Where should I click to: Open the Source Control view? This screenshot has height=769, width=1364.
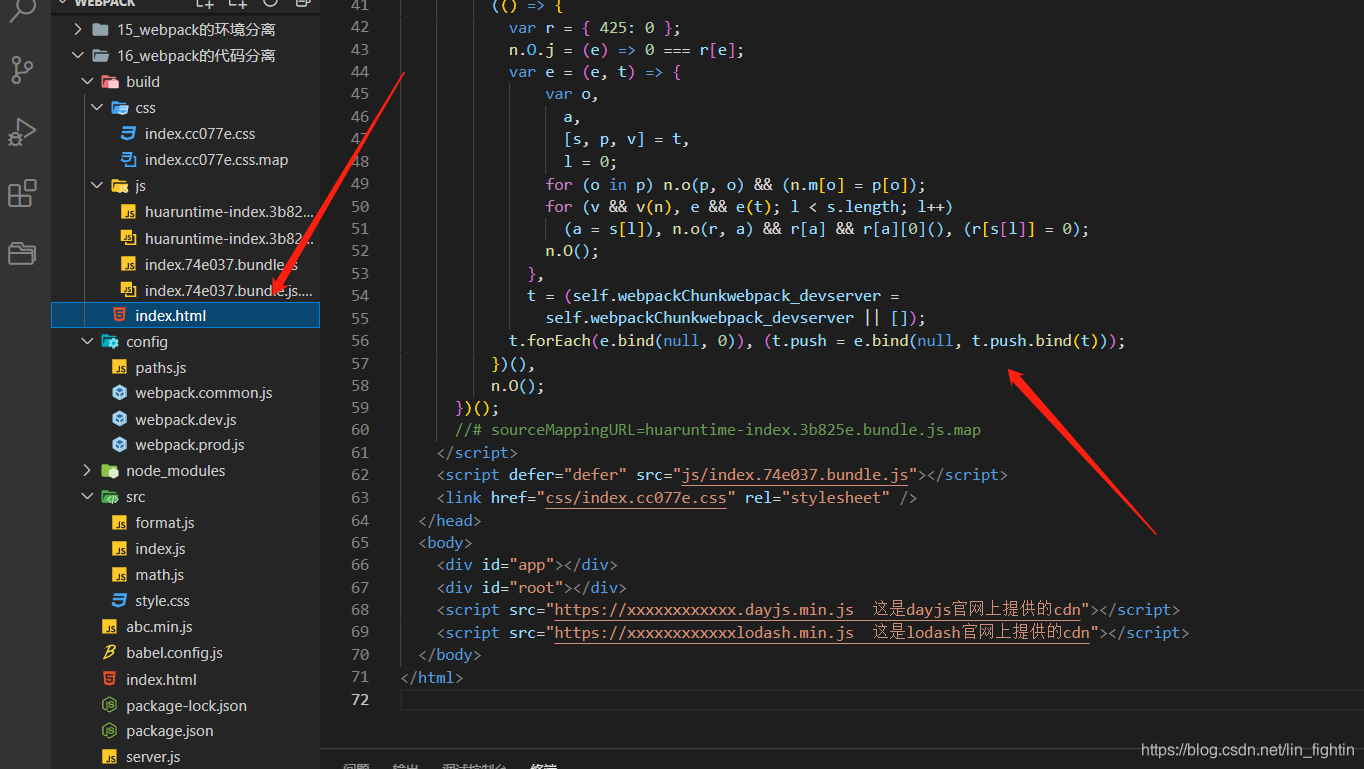click(22, 70)
